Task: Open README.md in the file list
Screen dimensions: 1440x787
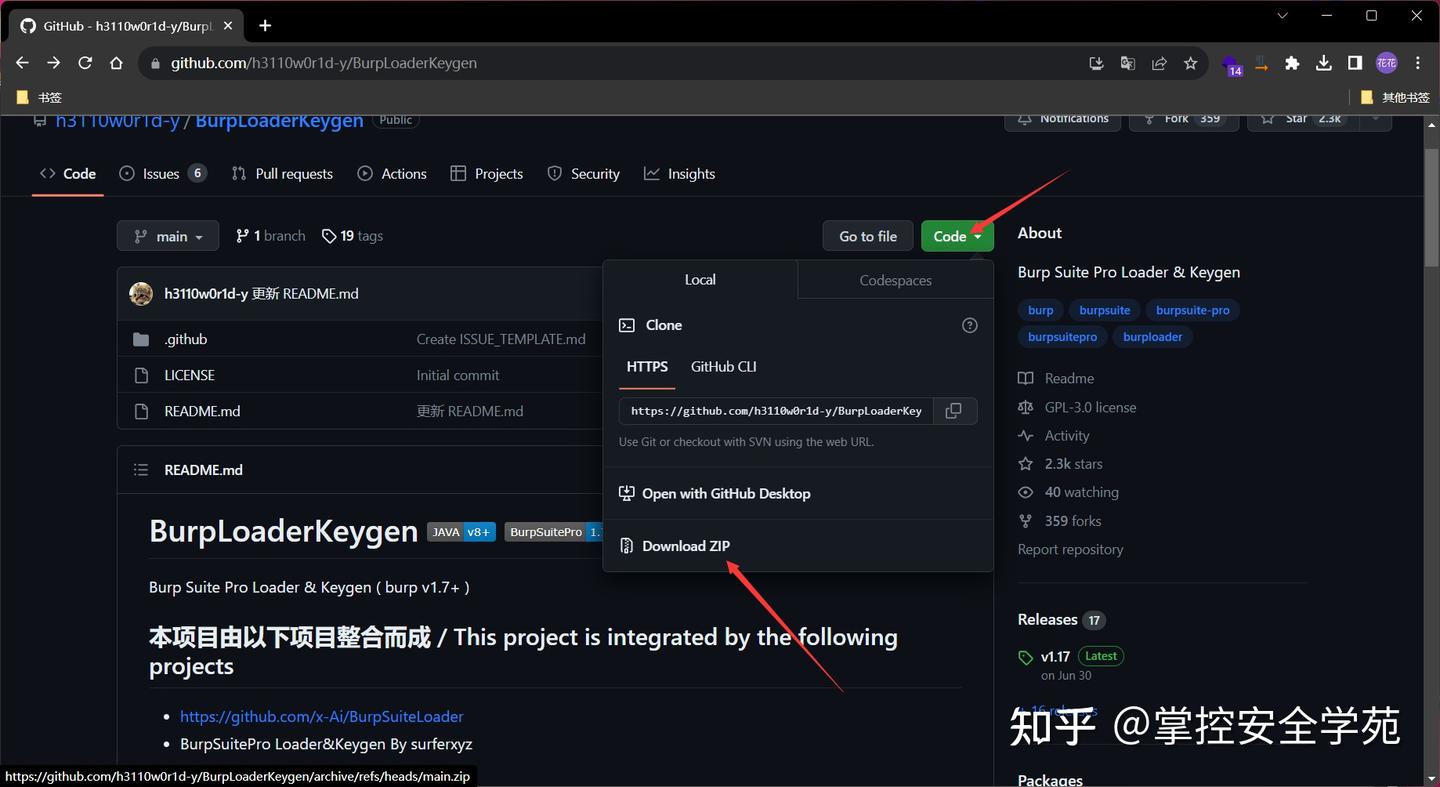Action: (202, 411)
